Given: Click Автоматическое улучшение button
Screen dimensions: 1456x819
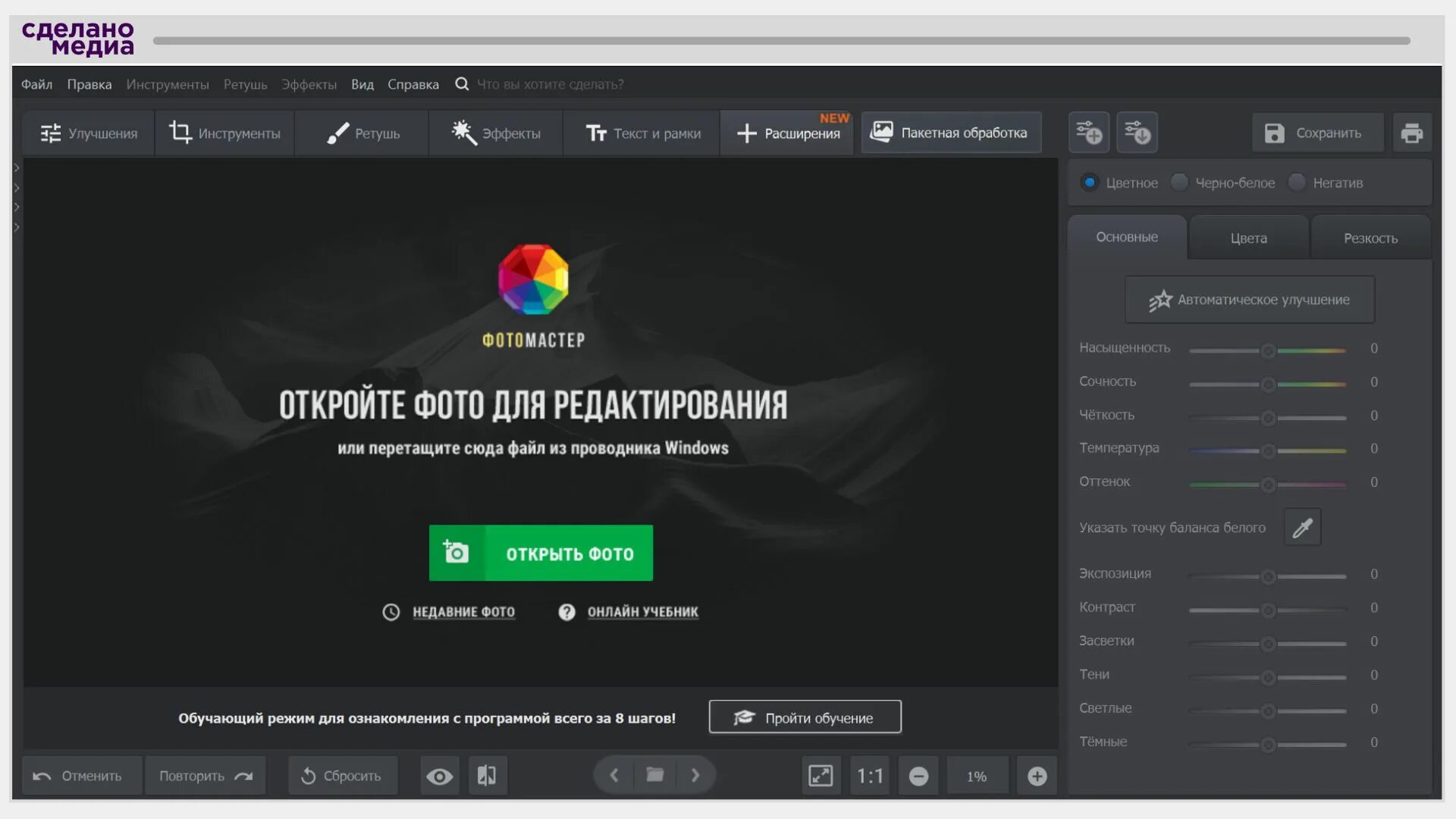Looking at the screenshot, I should (1249, 300).
